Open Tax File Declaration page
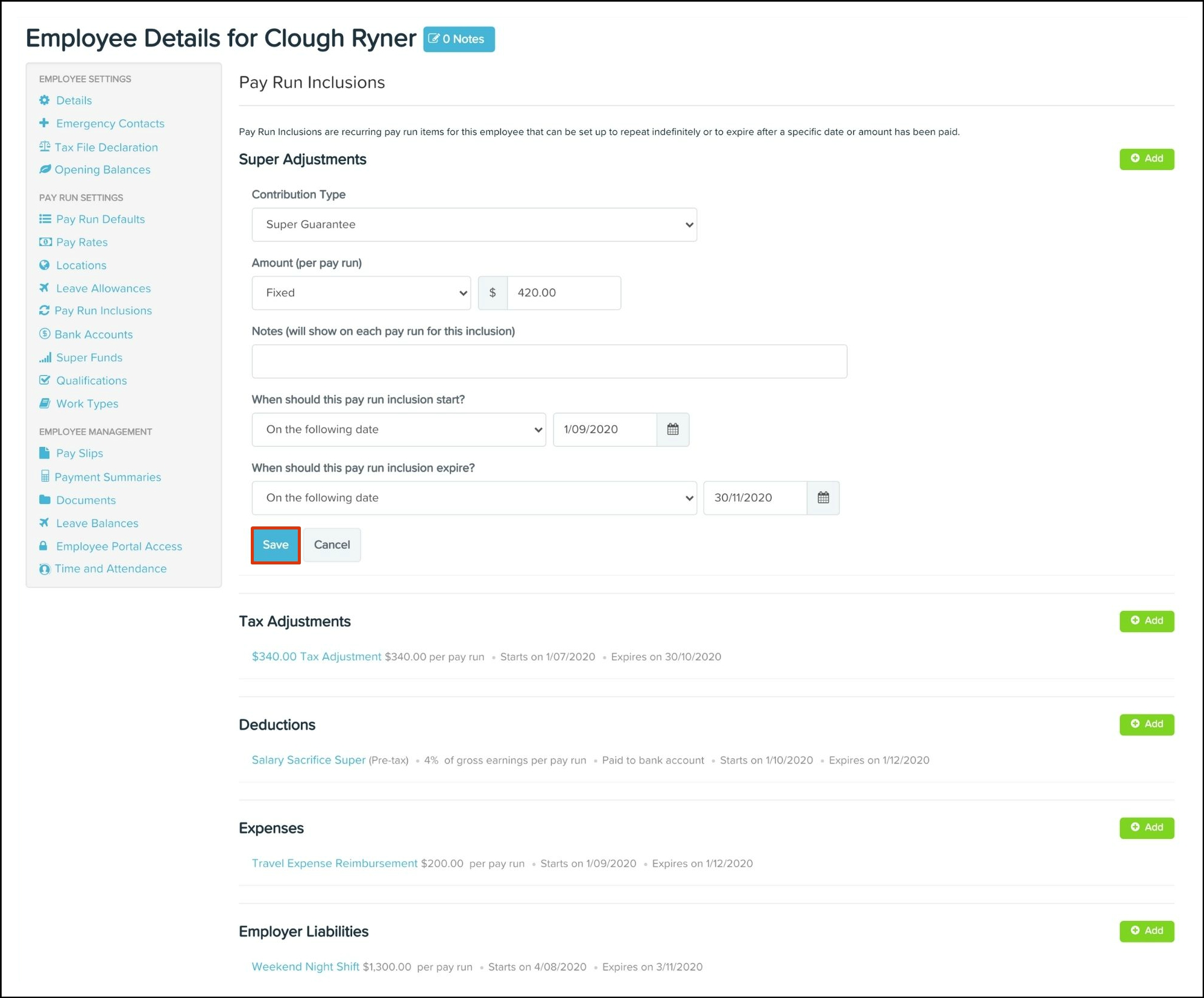Viewport: 1204px width, 998px height. point(106,147)
